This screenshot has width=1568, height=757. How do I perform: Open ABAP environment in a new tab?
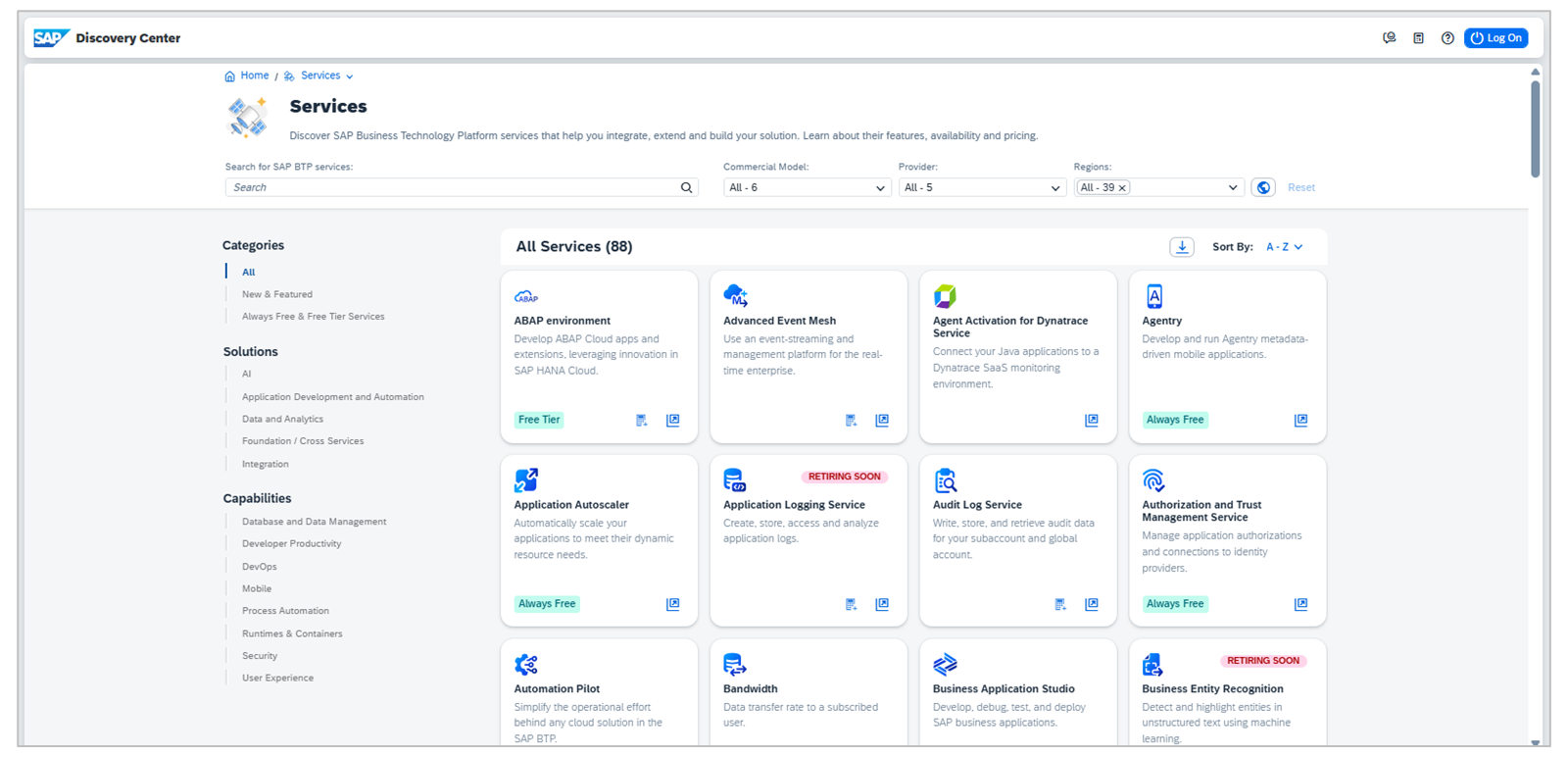[673, 421]
